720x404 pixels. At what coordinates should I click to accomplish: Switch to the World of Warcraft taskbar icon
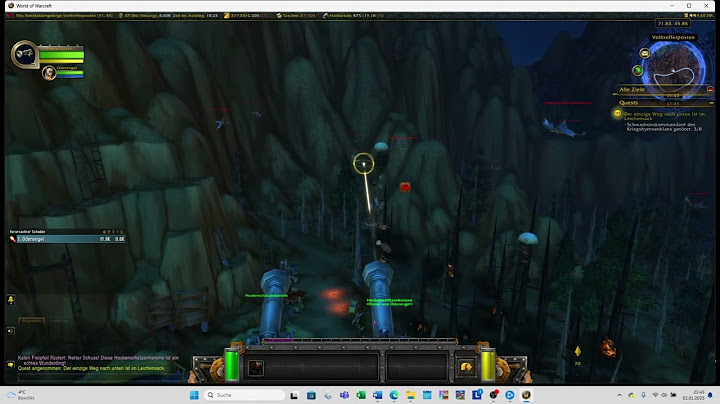tap(526, 395)
